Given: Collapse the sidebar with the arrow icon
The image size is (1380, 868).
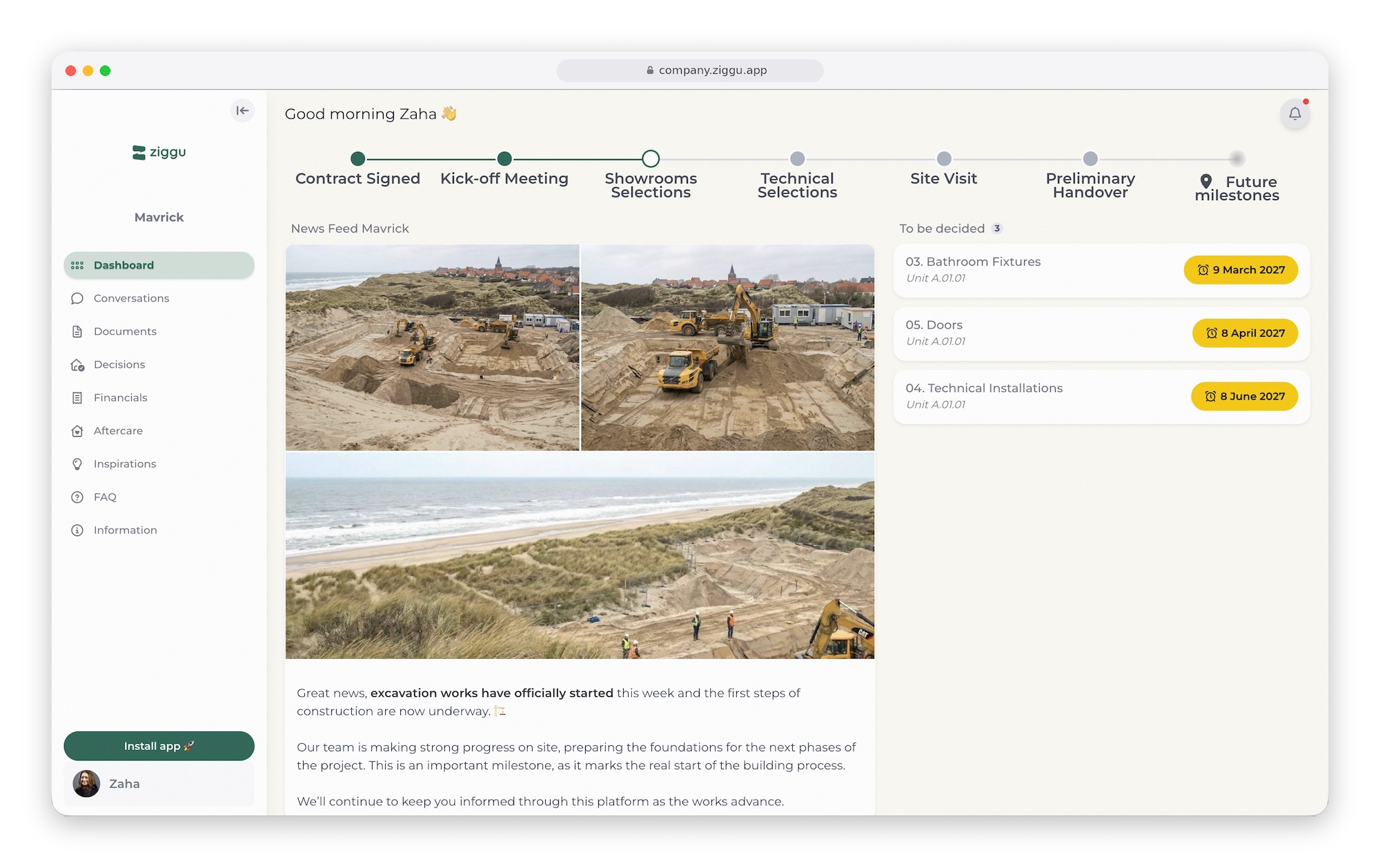Looking at the screenshot, I should (x=242, y=110).
